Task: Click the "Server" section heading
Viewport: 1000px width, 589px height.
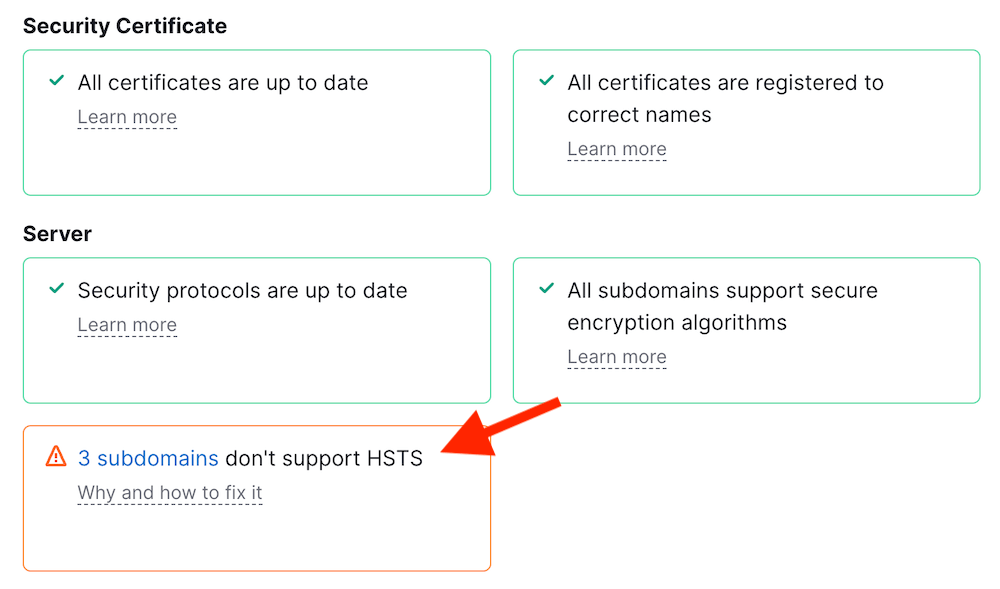Action: 57,234
